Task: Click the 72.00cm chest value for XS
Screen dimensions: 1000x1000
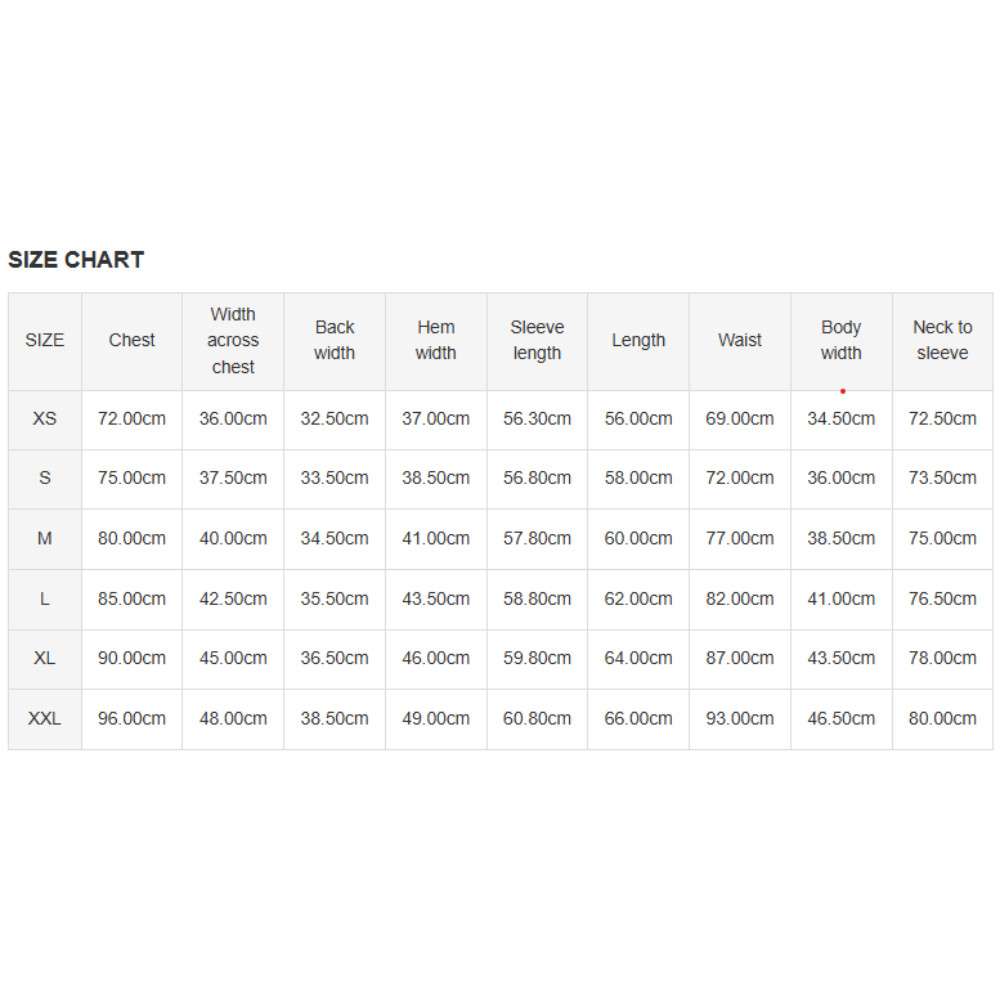Action: [x=132, y=419]
